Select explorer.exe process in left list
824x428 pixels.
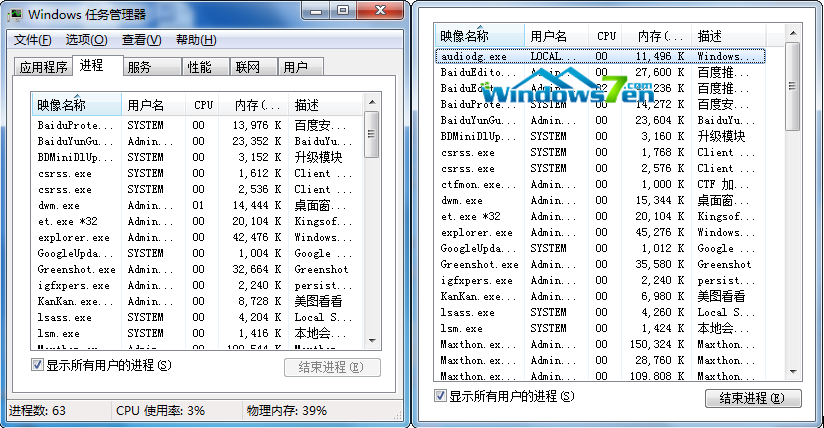point(197,237)
